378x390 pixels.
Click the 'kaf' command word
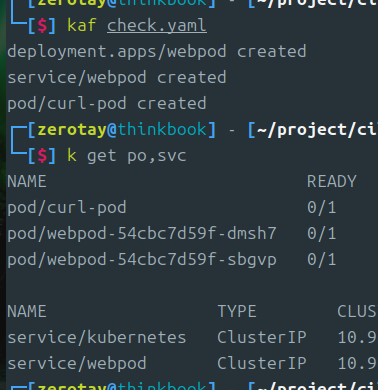point(82,25)
